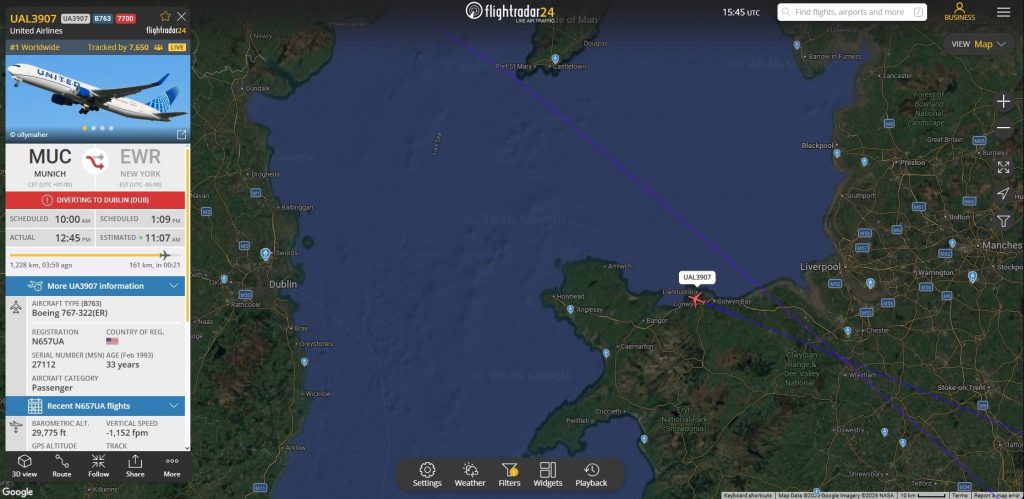Share this flight
1024x499 pixels.
[x=135, y=466]
